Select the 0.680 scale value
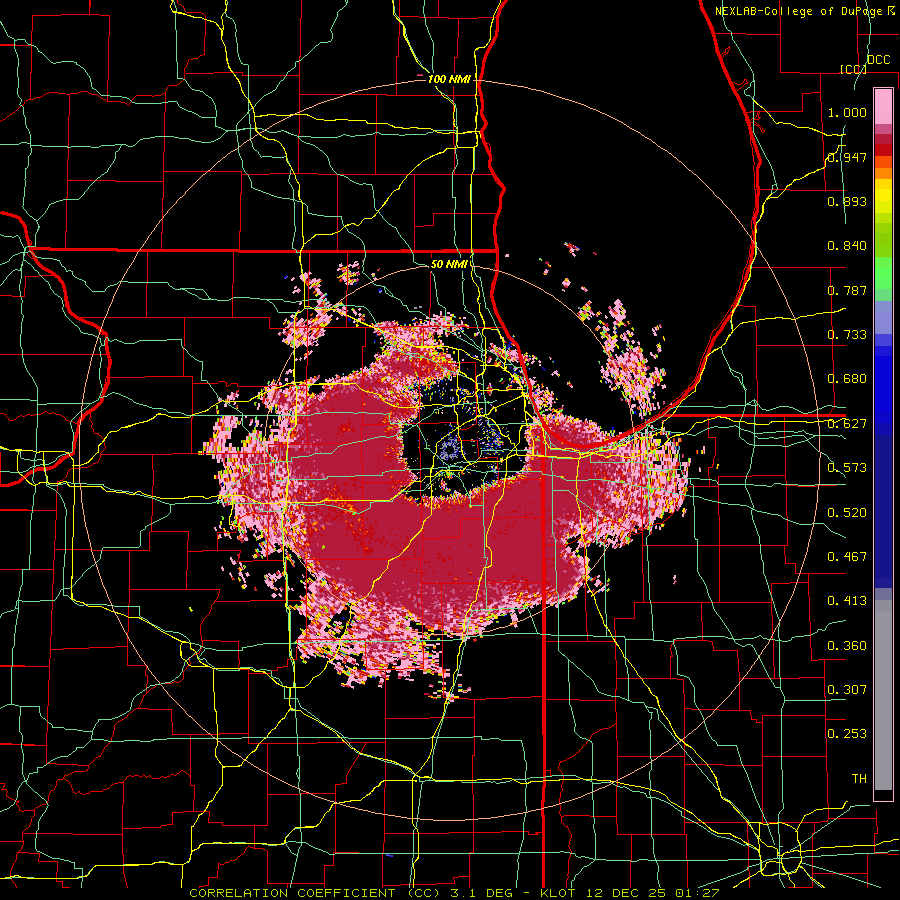This screenshot has width=900, height=900. tap(847, 379)
